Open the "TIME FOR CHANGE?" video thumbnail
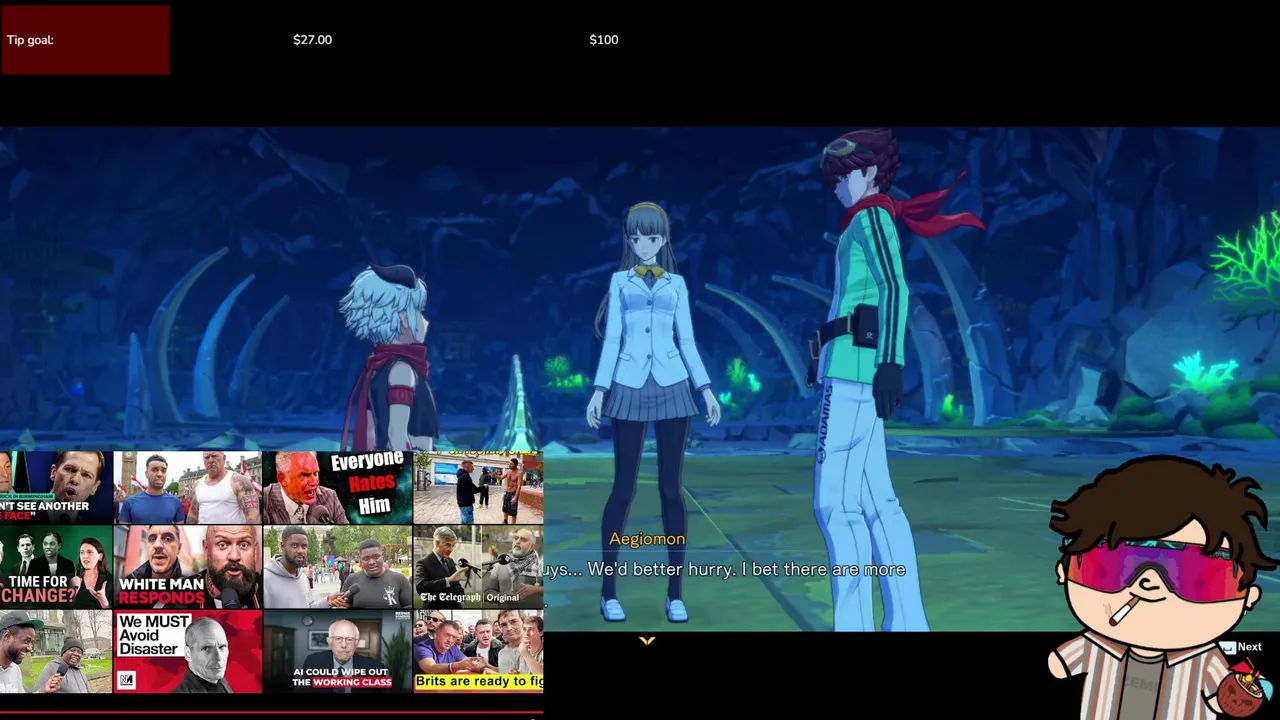 pyautogui.click(x=56, y=567)
